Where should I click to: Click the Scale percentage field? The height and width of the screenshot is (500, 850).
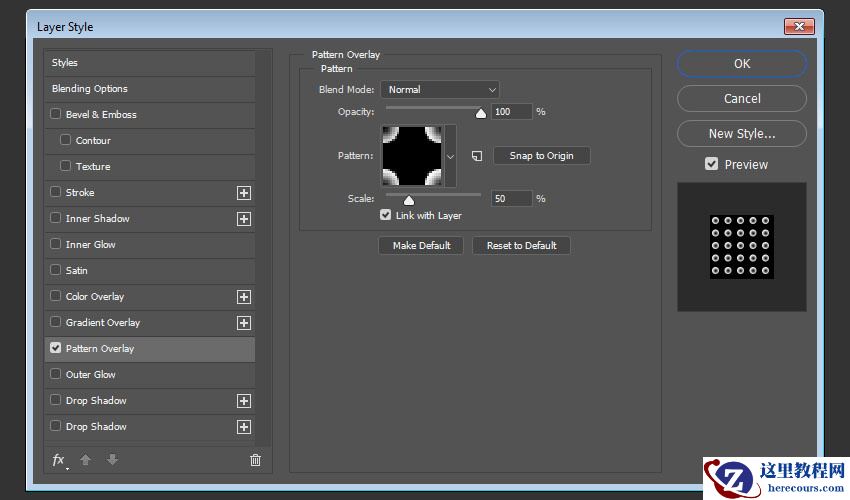click(511, 198)
